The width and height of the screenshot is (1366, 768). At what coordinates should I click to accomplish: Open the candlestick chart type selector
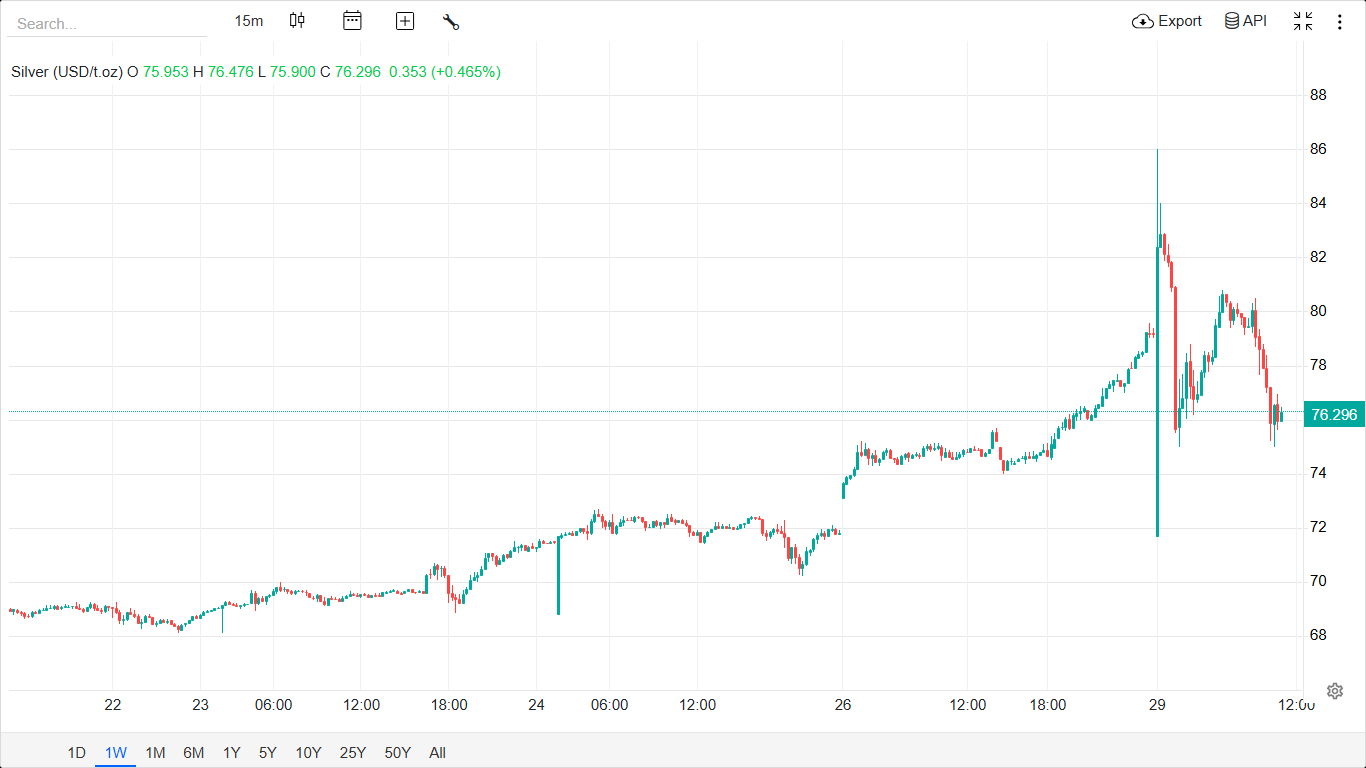(297, 21)
